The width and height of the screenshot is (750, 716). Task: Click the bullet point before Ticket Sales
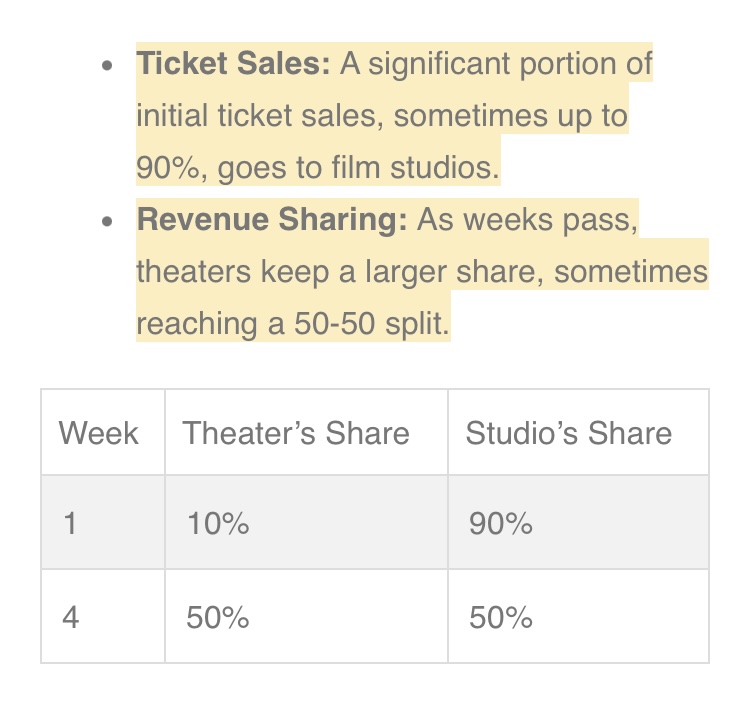pos(107,66)
